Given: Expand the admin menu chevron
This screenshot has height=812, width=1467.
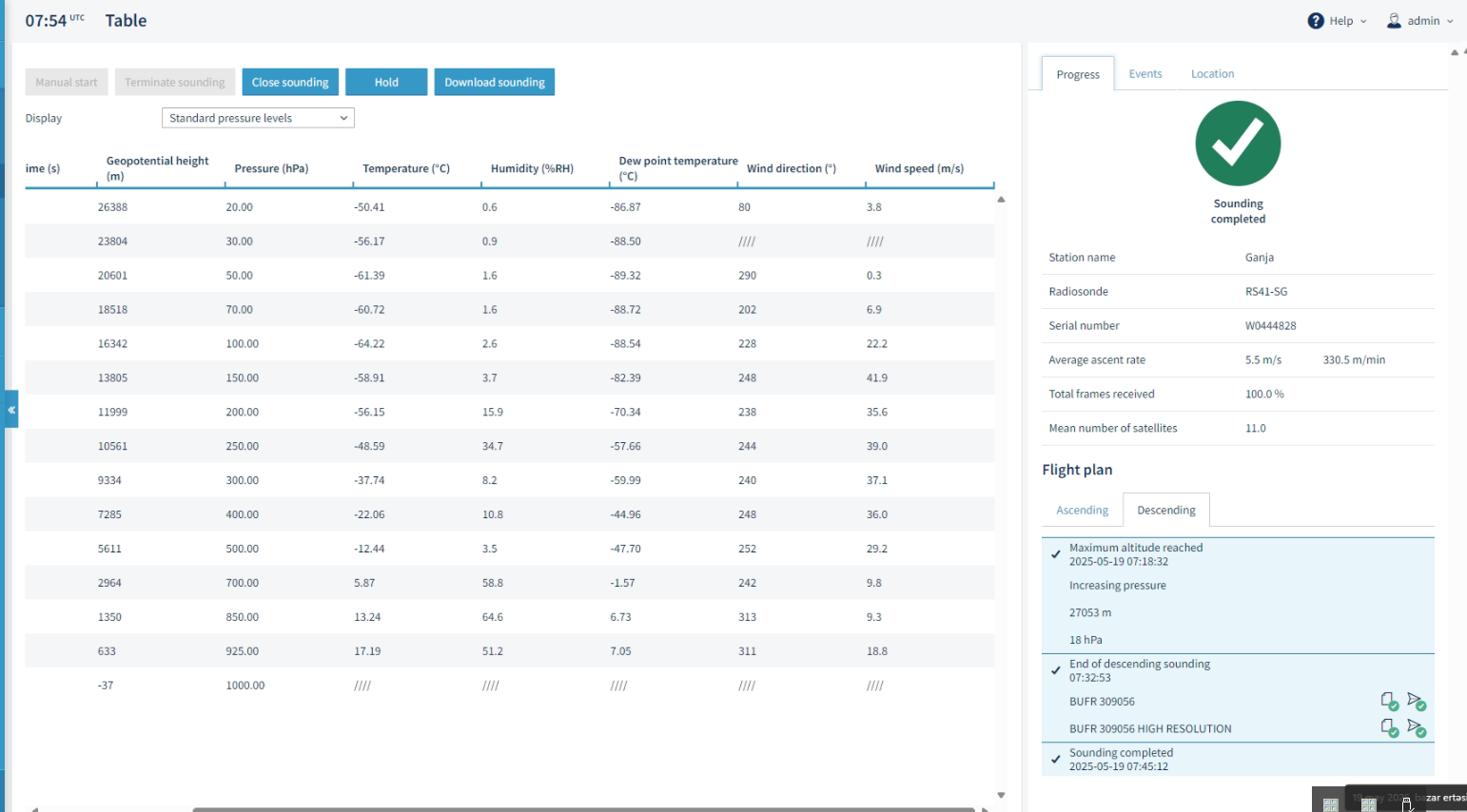Looking at the screenshot, I should pos(1450,22).
